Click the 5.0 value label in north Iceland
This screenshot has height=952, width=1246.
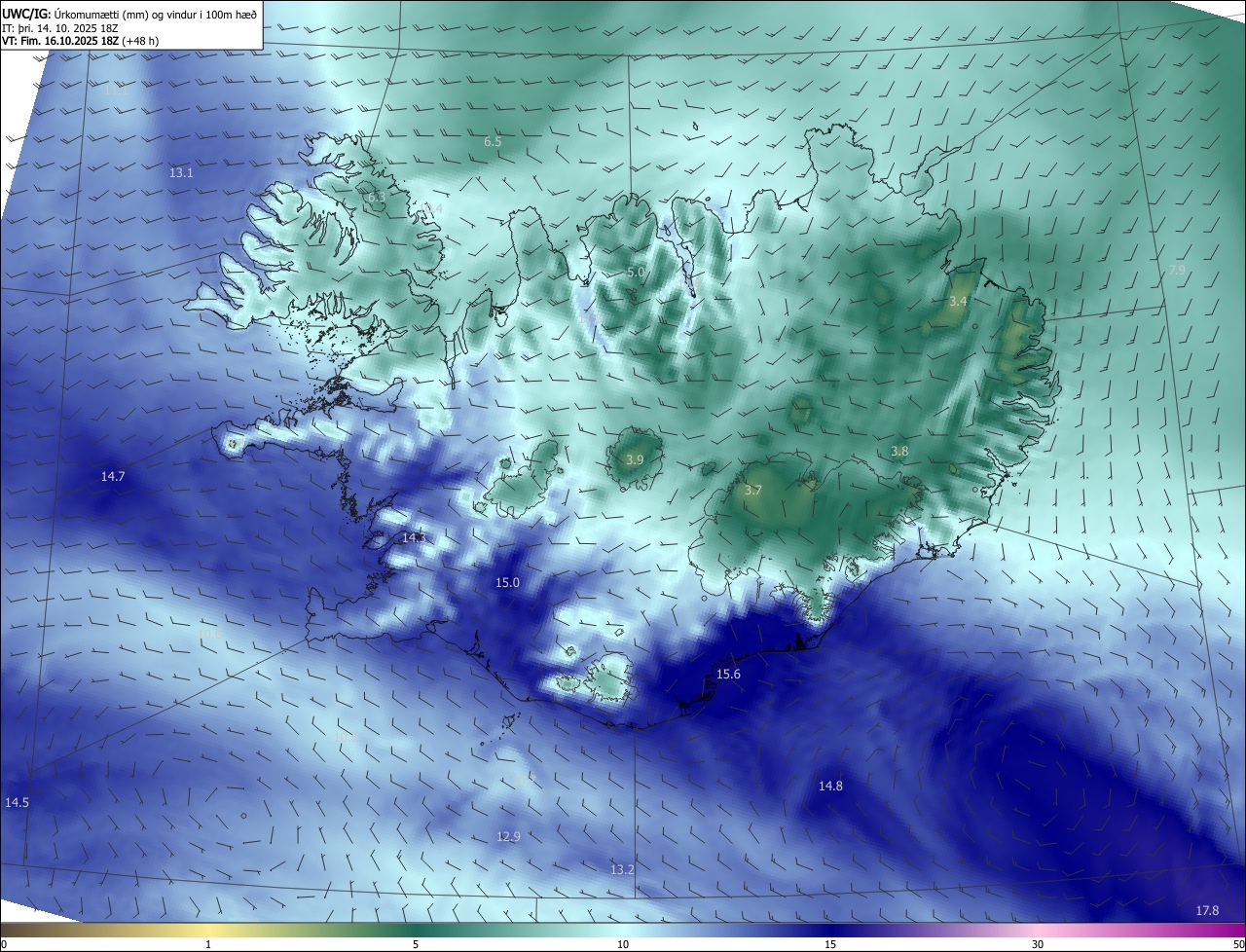[x=636, y=272]
